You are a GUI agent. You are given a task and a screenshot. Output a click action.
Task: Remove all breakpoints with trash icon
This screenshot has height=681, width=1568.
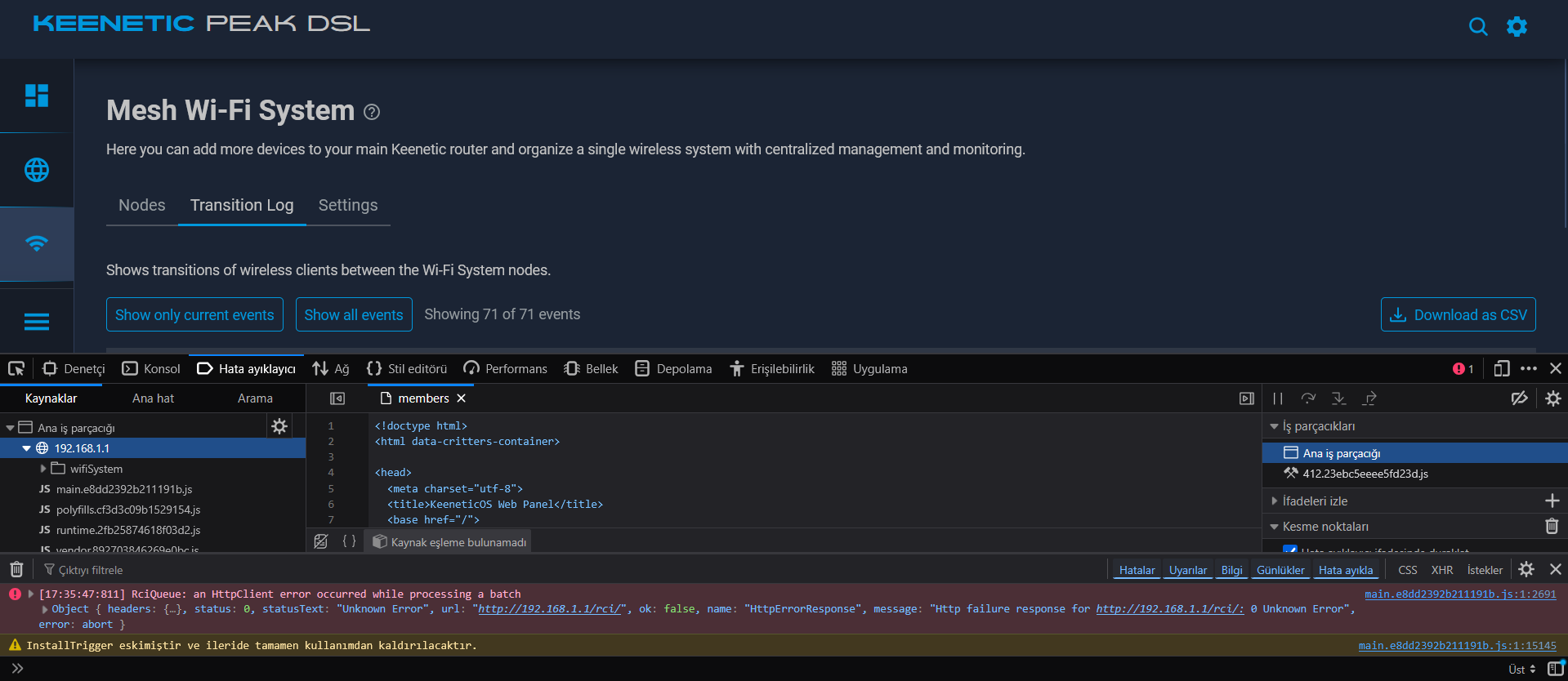coord(1552,527)
